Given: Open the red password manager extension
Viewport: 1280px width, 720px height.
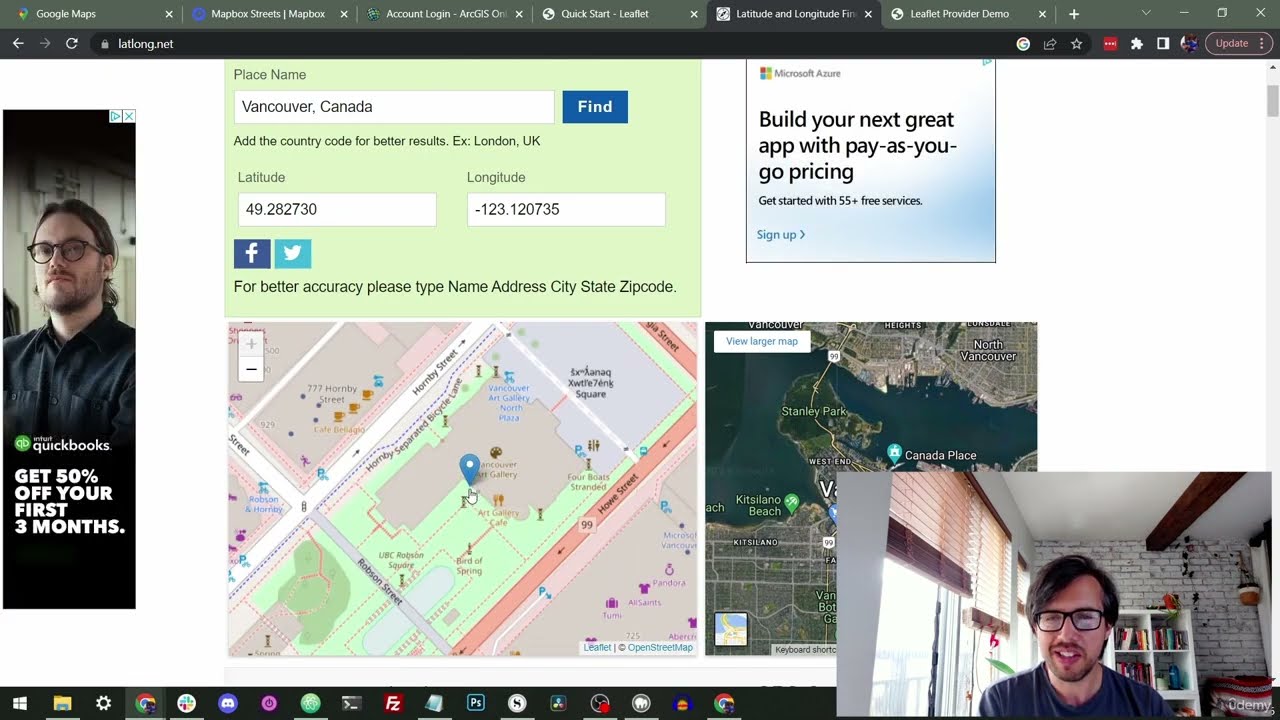Looking at the screenshot, I should [x=1110, y=44].
